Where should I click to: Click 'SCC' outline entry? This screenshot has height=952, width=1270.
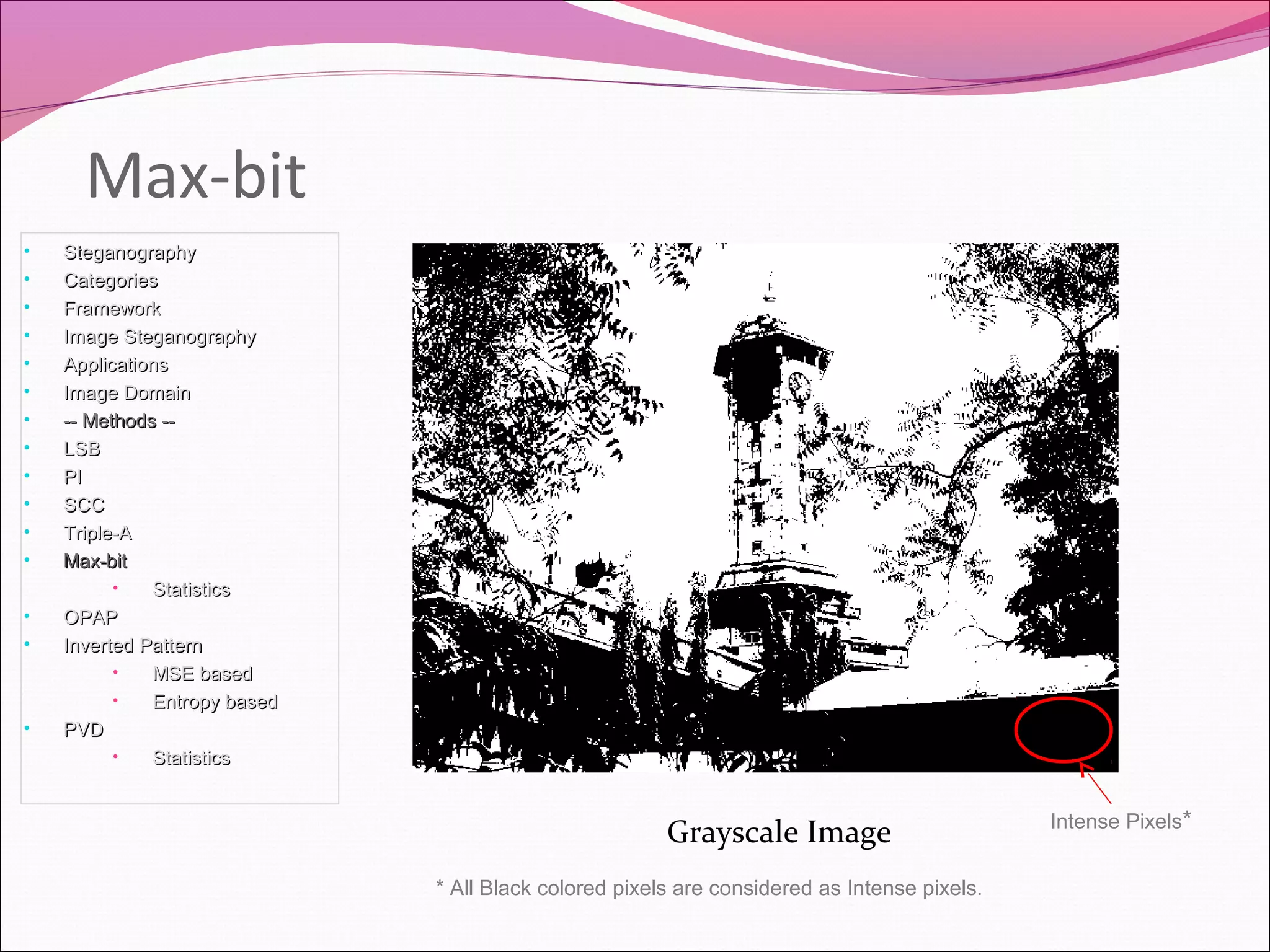coord(85,506)
